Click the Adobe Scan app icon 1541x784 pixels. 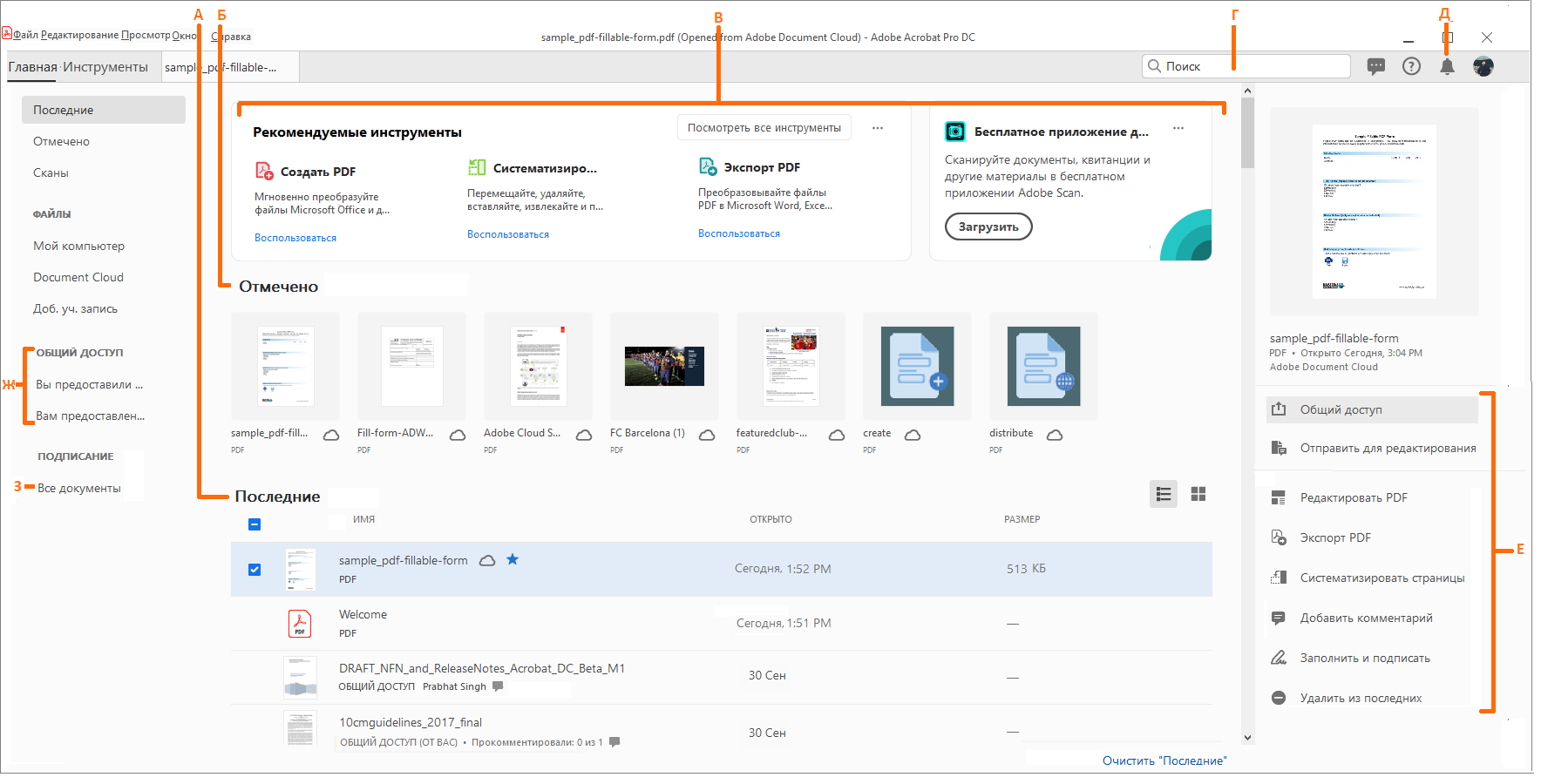pos(955,132)
